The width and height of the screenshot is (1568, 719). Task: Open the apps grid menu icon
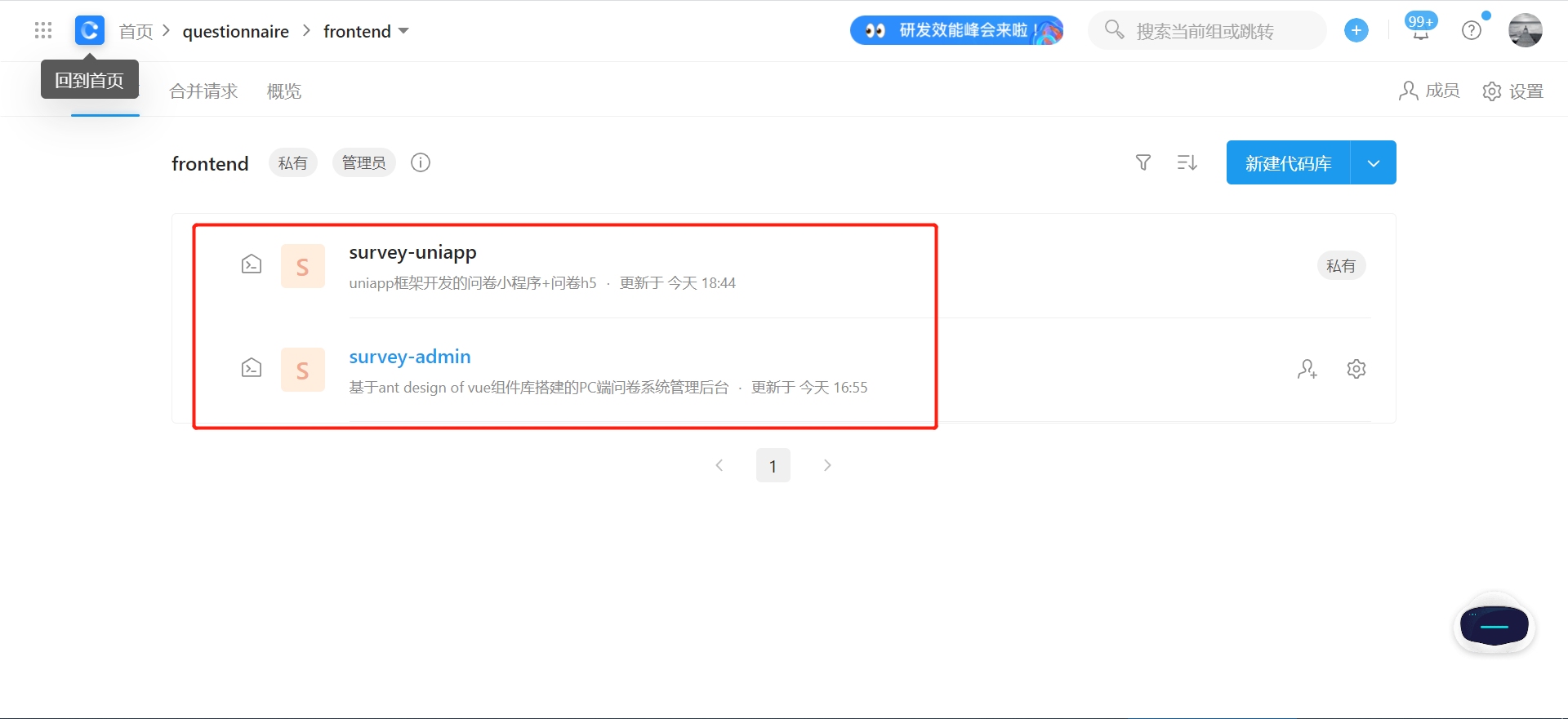(43, 31)
